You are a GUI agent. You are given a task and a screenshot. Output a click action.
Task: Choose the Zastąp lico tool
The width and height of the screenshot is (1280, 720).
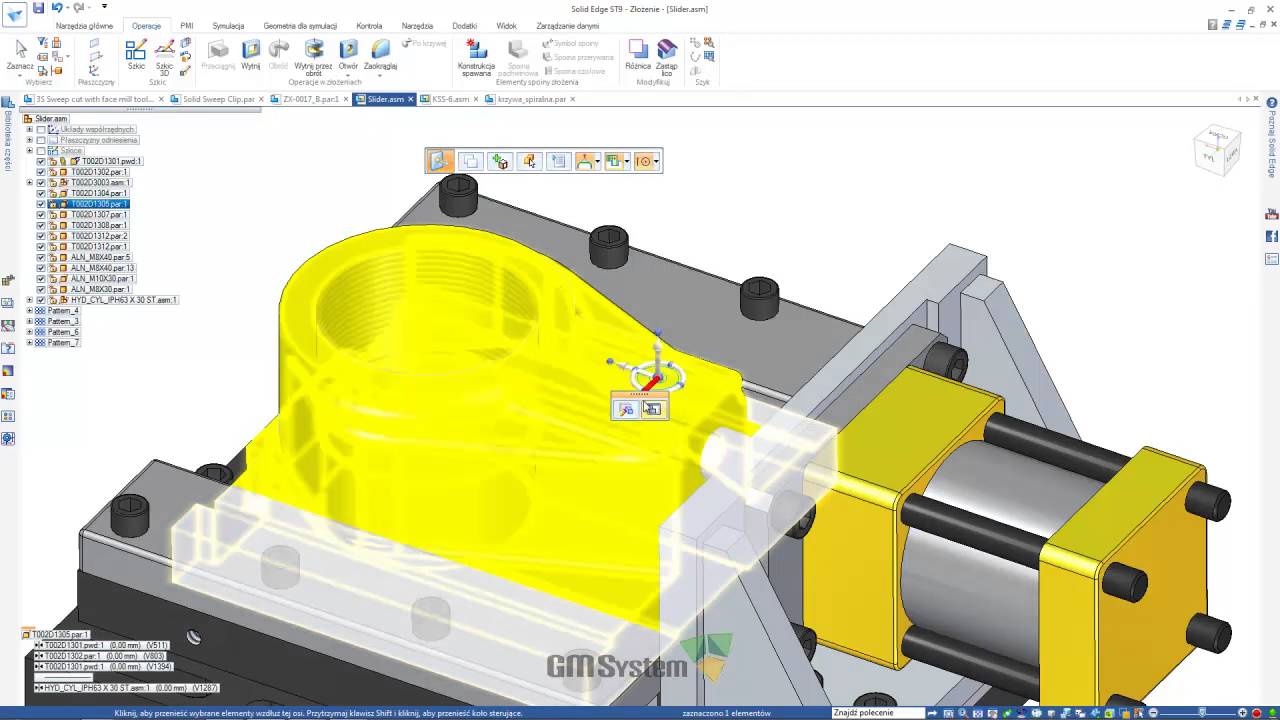pyautogui.click(x=666, y=57)
